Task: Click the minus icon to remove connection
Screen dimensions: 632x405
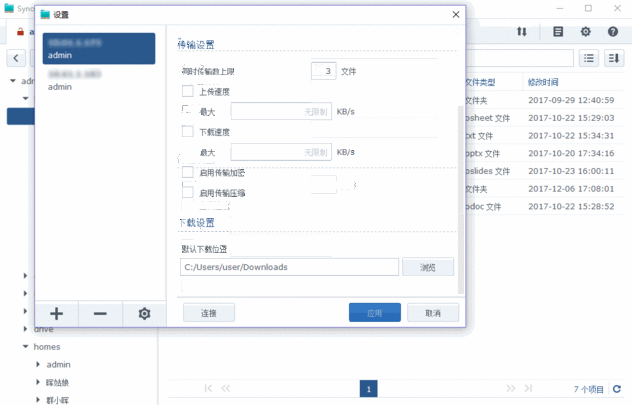Action: click(x=100, y=313)
